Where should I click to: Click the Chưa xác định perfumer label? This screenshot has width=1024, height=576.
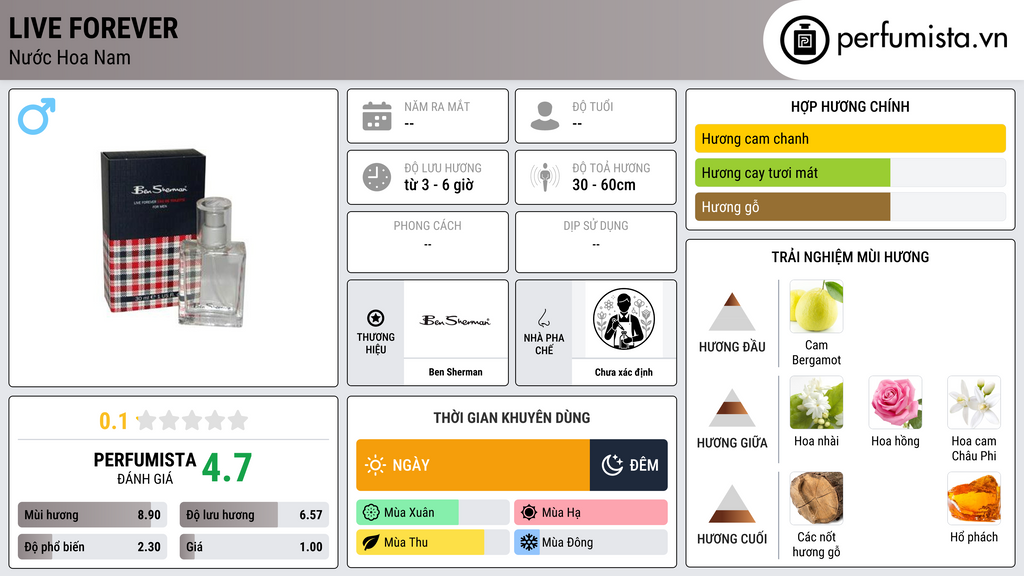pyautogui.click(x=623, y=372)
